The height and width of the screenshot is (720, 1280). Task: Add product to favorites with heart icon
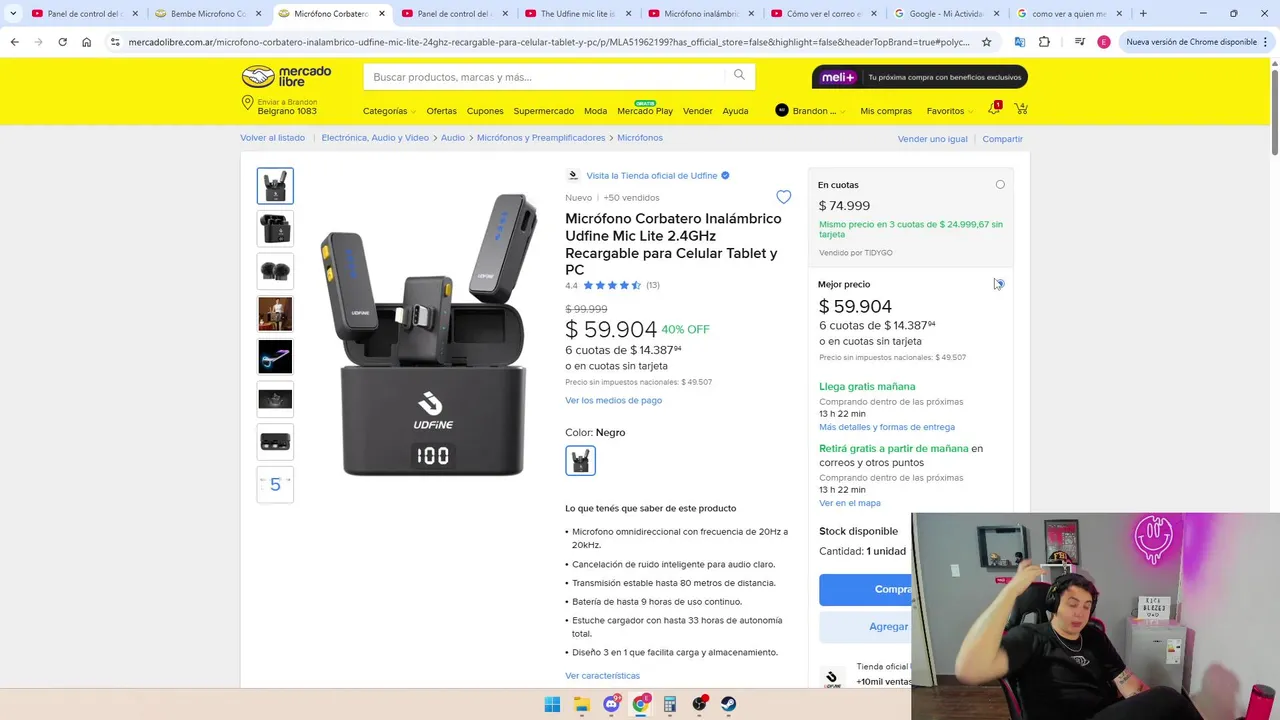point(783,197)
